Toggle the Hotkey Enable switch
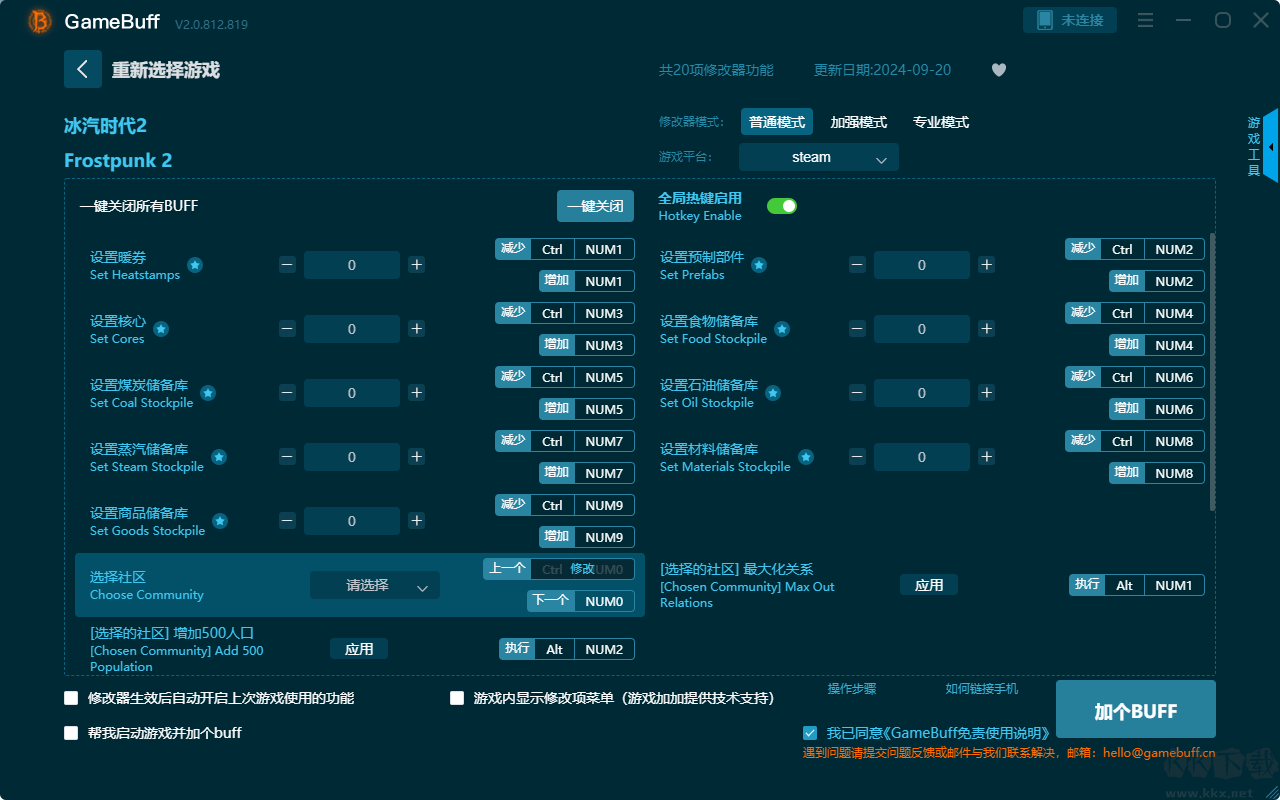Screen dimensions: 1280x800 point(781,205)
